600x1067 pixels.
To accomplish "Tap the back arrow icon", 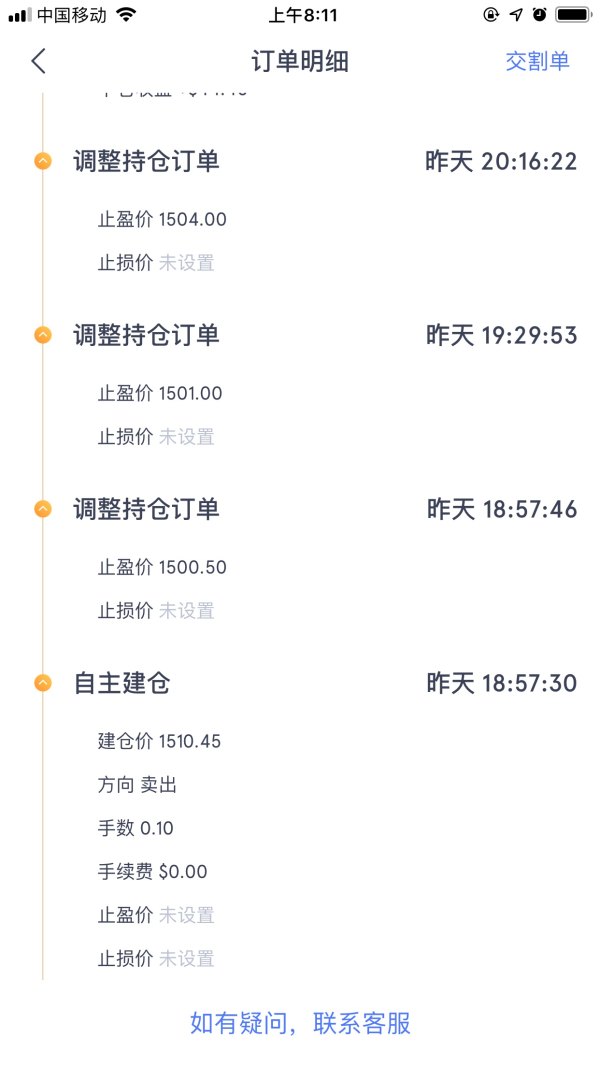I will coord(38,61).
